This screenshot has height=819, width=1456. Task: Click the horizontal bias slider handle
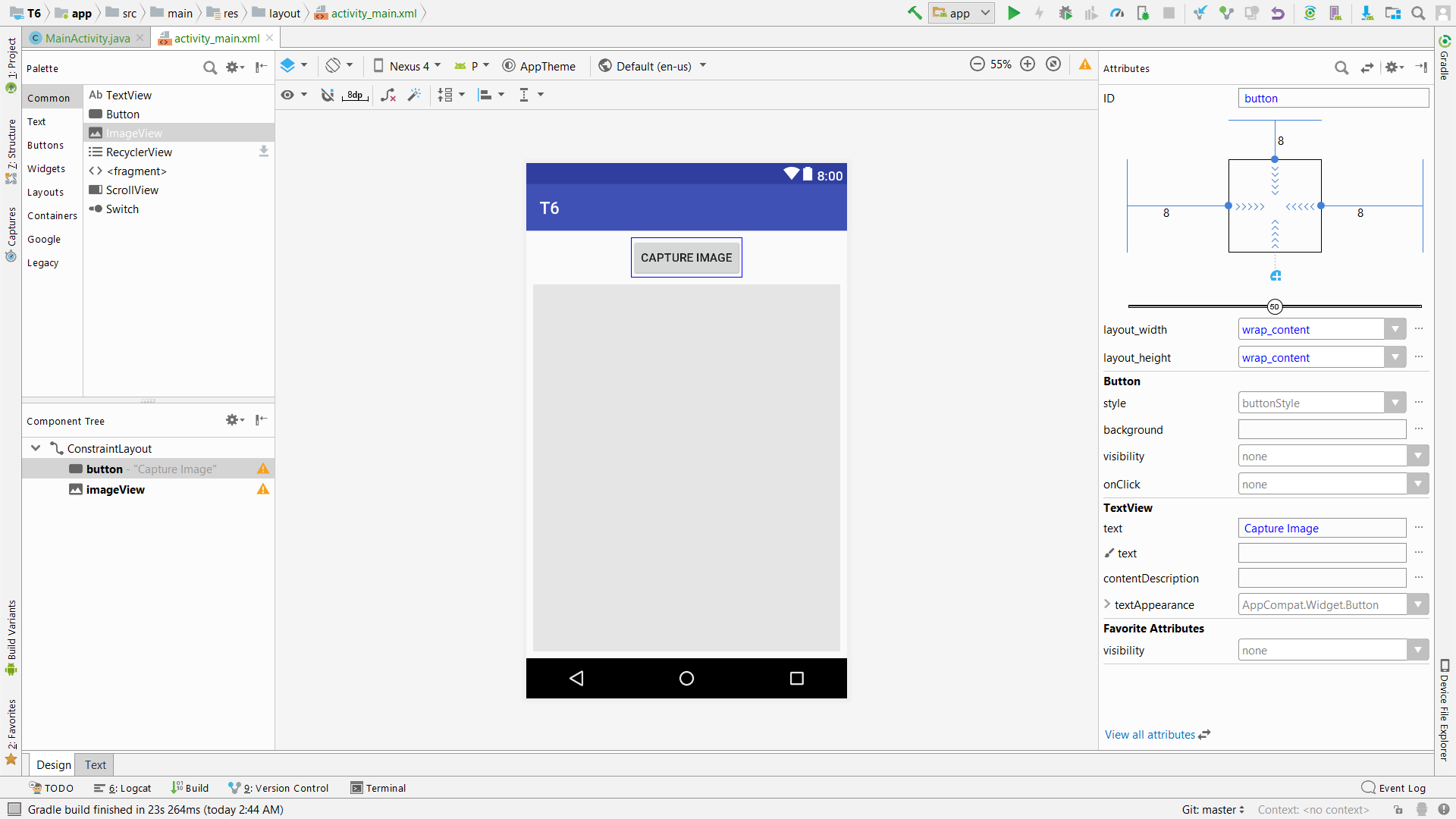click(x=1274, y=306)
